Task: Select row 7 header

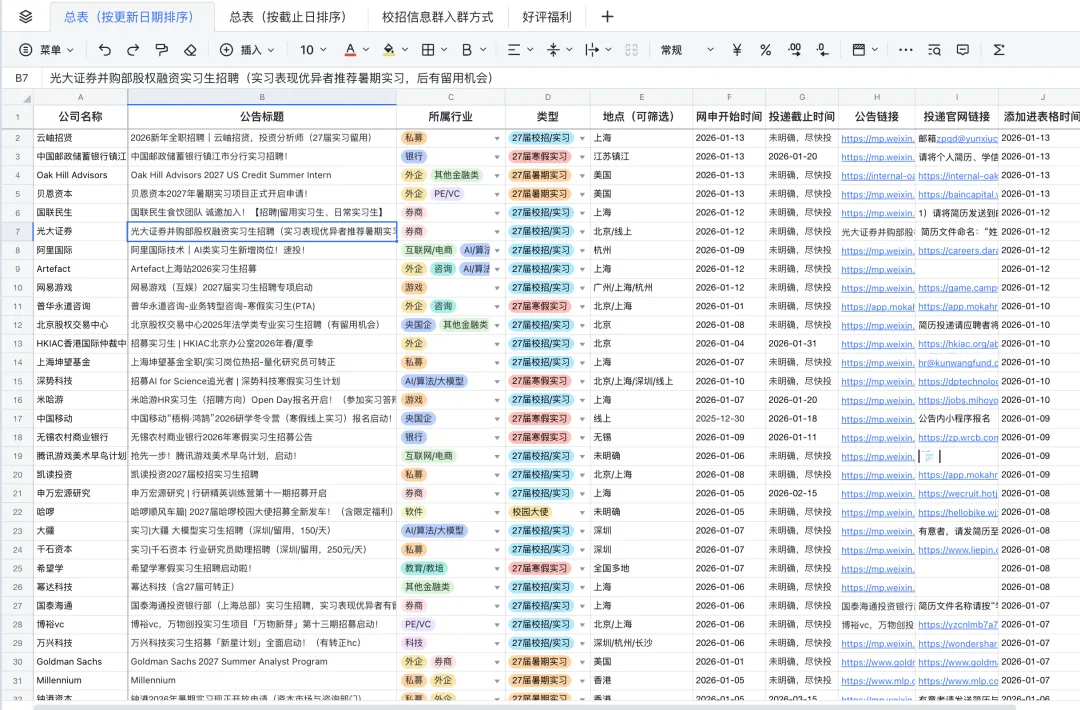Action: (x=17, y=231)
